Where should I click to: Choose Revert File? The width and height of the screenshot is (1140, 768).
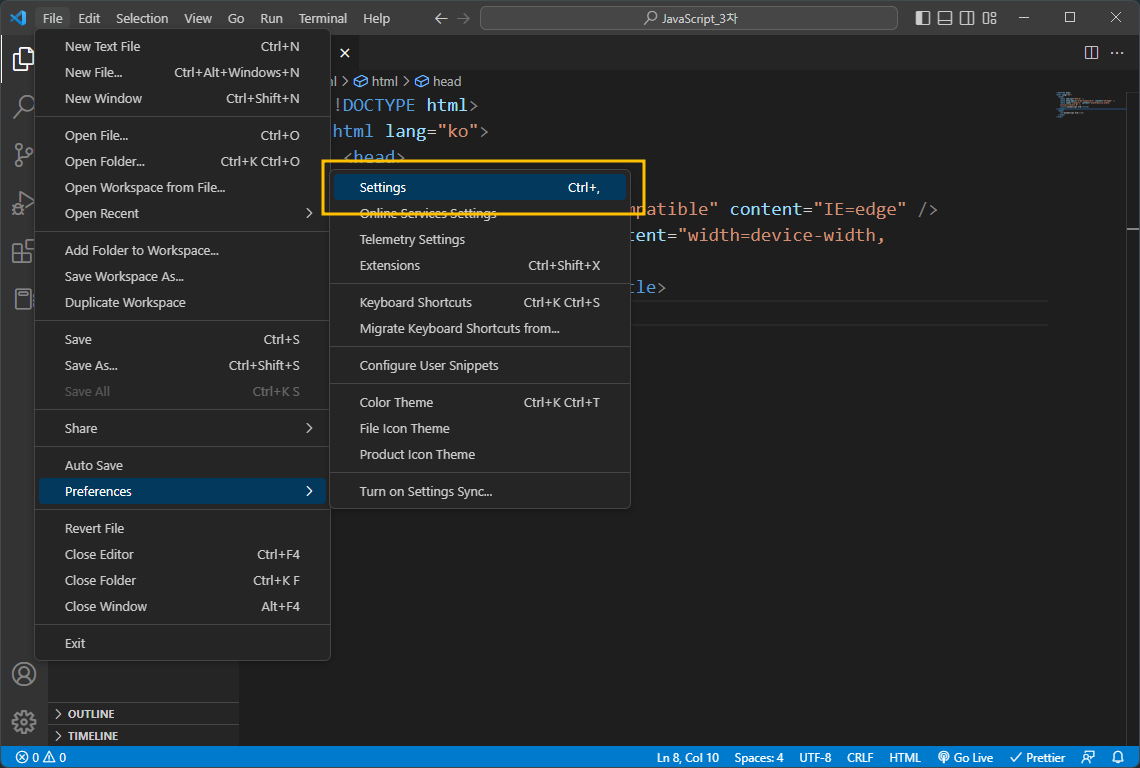182,529
